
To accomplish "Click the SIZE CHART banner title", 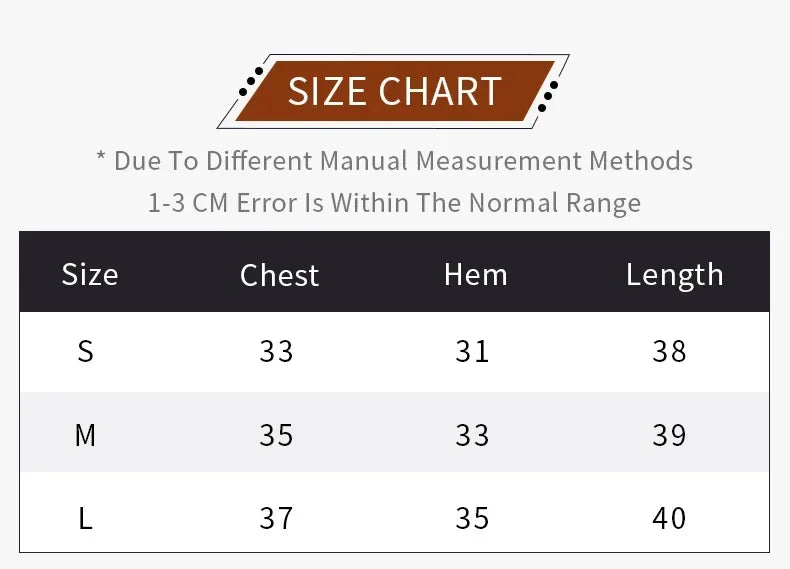I will click(x=394, y=91).
